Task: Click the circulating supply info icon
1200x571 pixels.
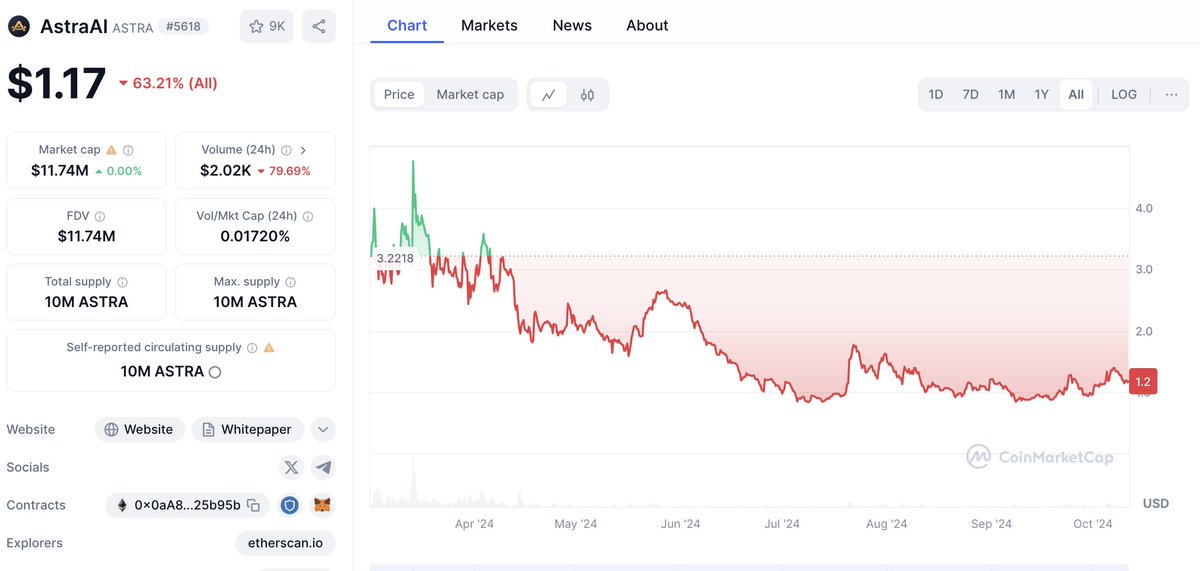Action: (x=252, y=348)
